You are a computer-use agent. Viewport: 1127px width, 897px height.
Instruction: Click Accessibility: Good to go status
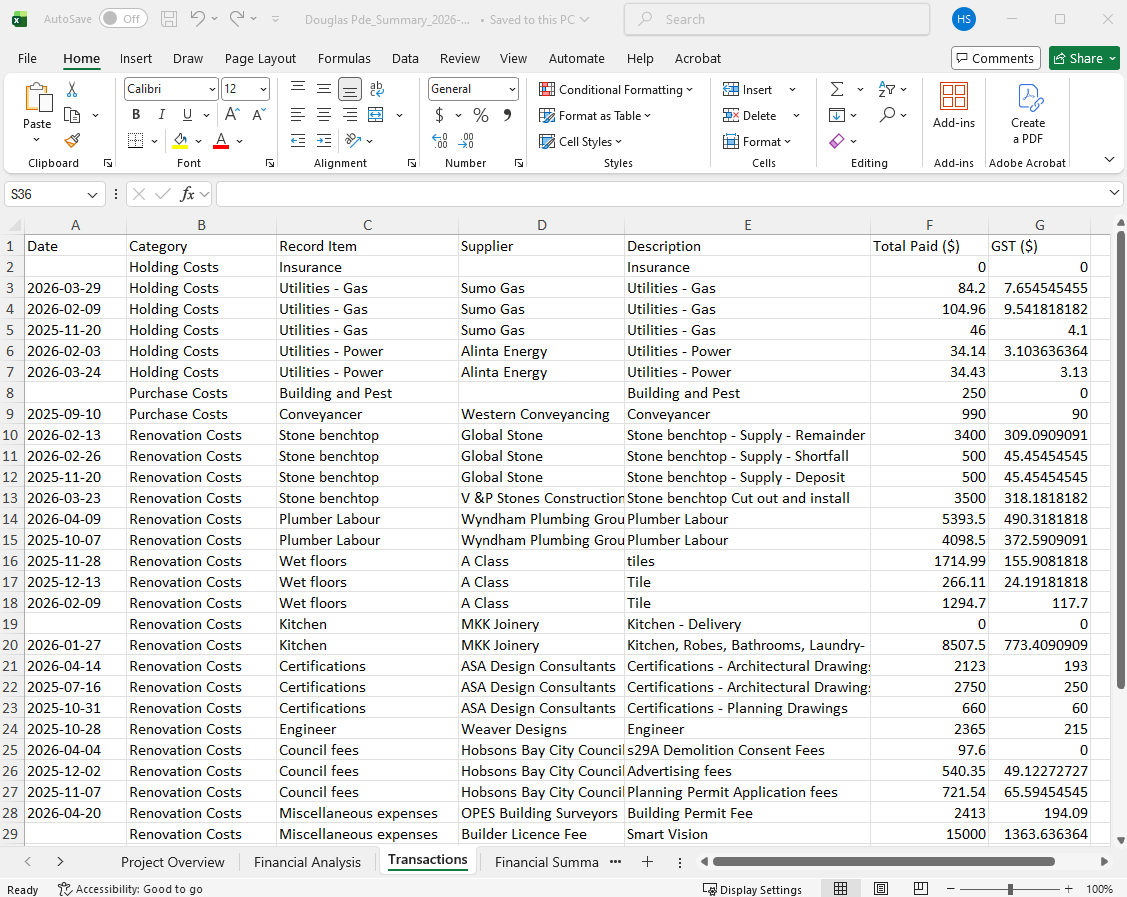click(130, 889)
